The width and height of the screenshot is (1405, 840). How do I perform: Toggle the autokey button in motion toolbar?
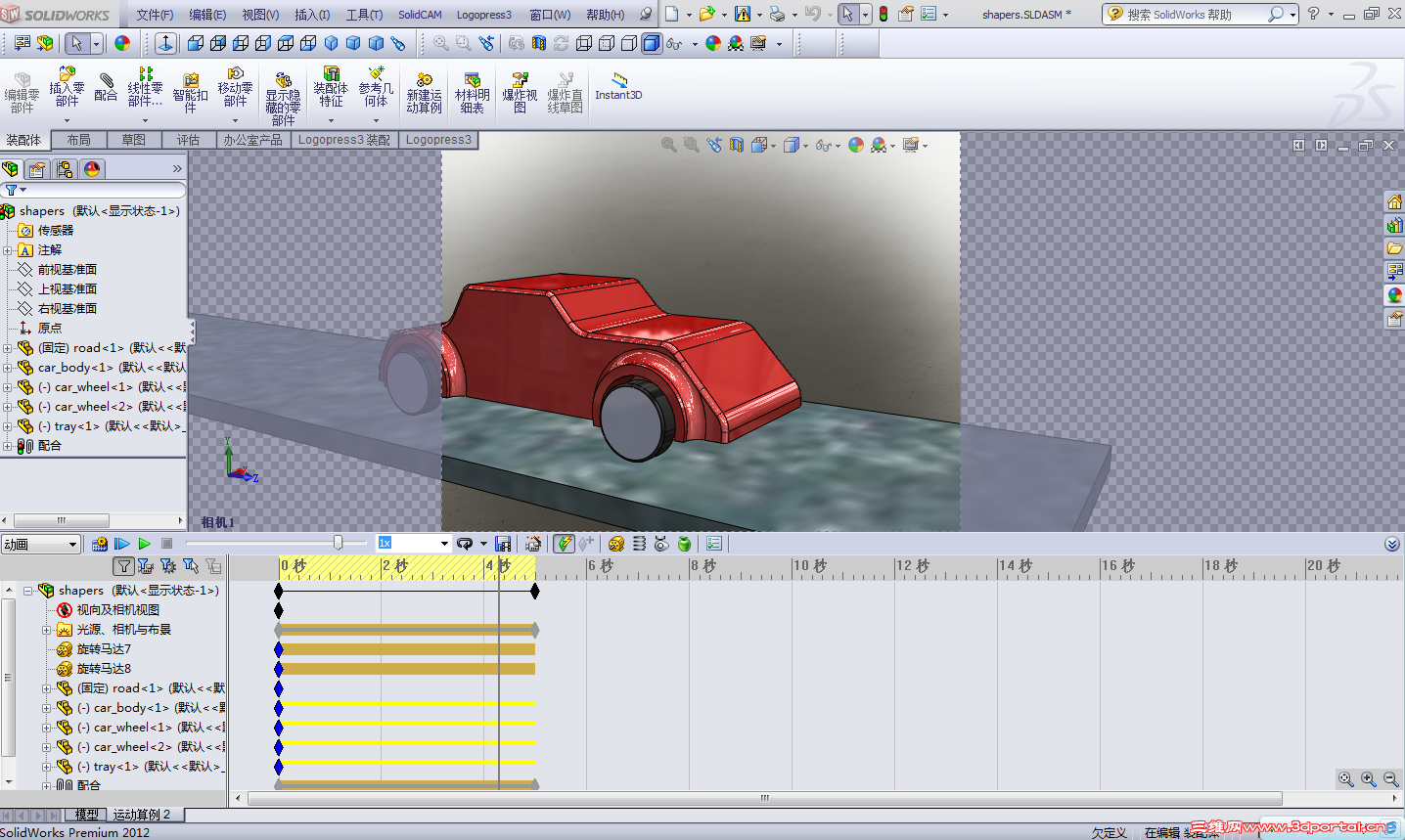[x=564, y=544]
